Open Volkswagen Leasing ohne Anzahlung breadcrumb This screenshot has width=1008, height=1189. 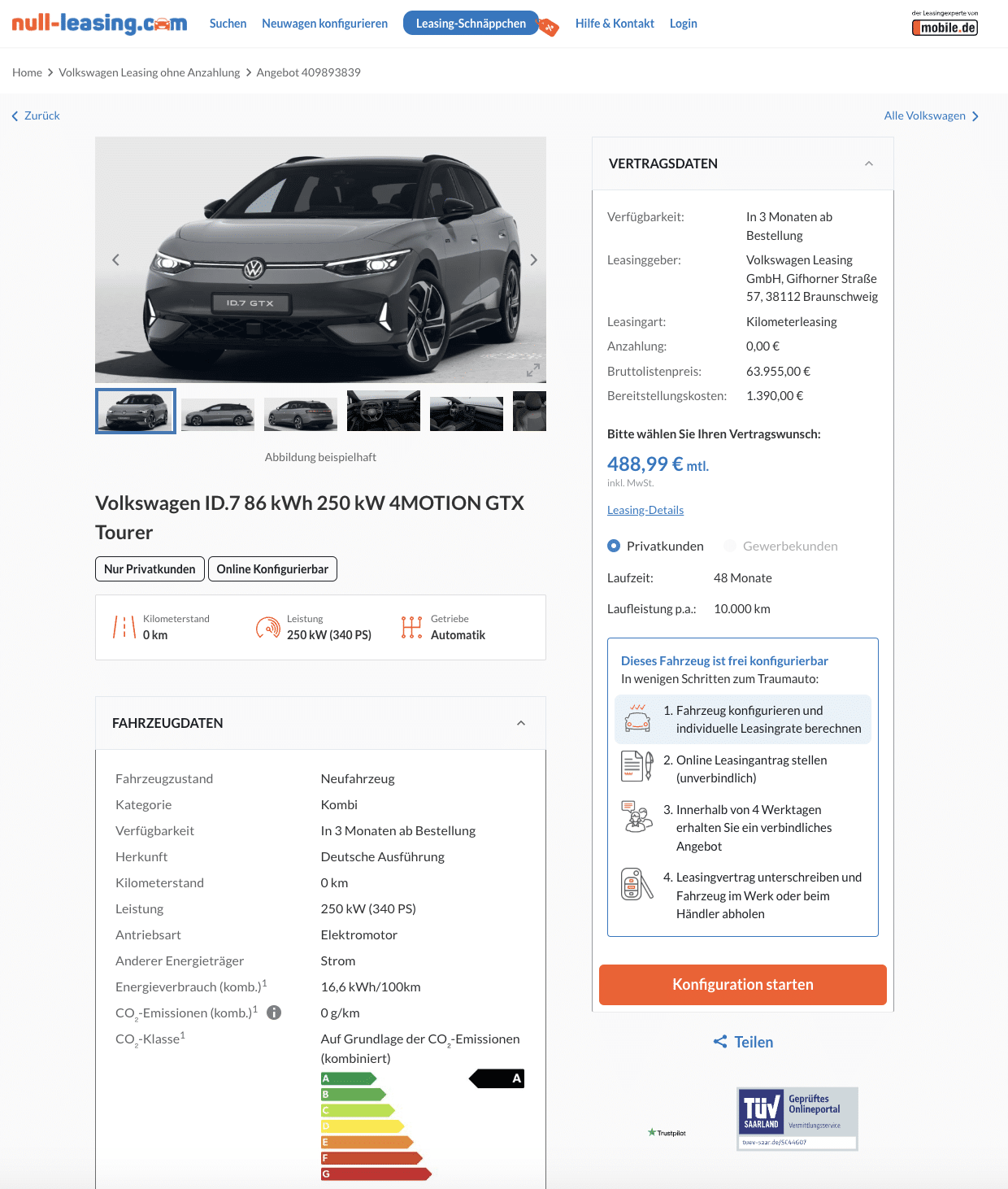pos(150,72)
